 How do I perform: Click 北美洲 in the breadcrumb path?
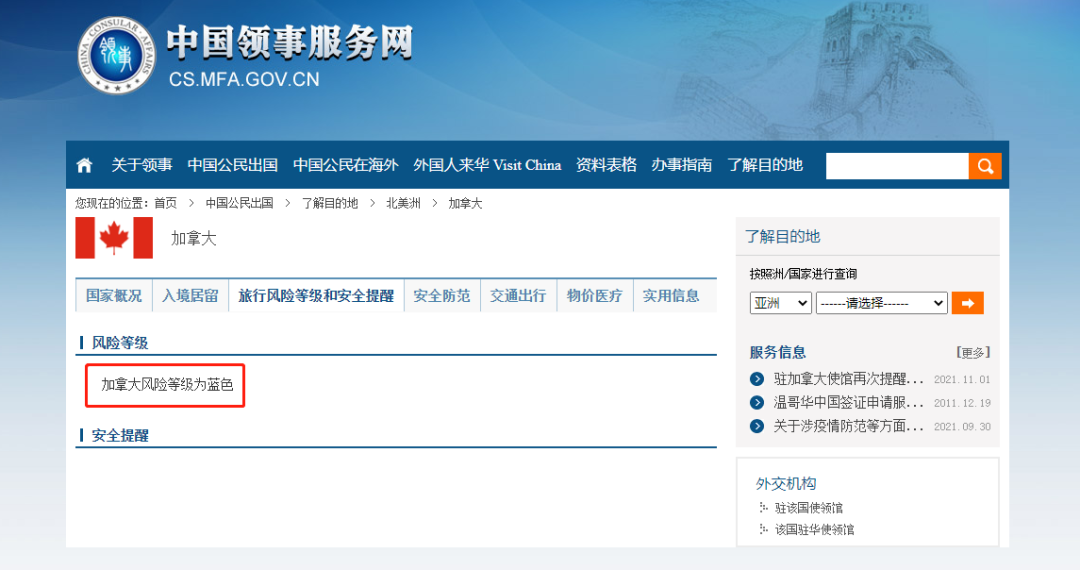click(x=403, y=203)
